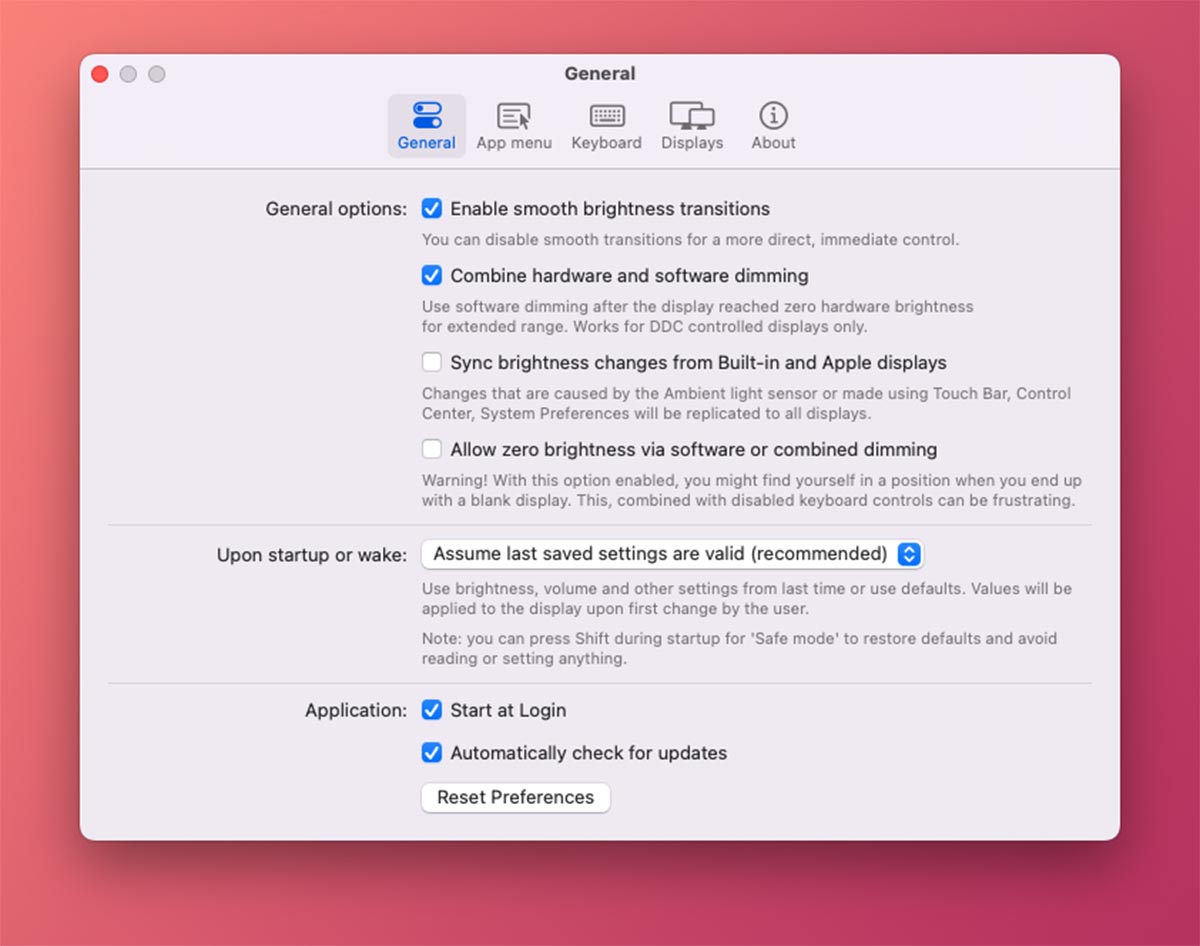
Task: Uncheck Automatically check for updates
Action: click(432, 753)
